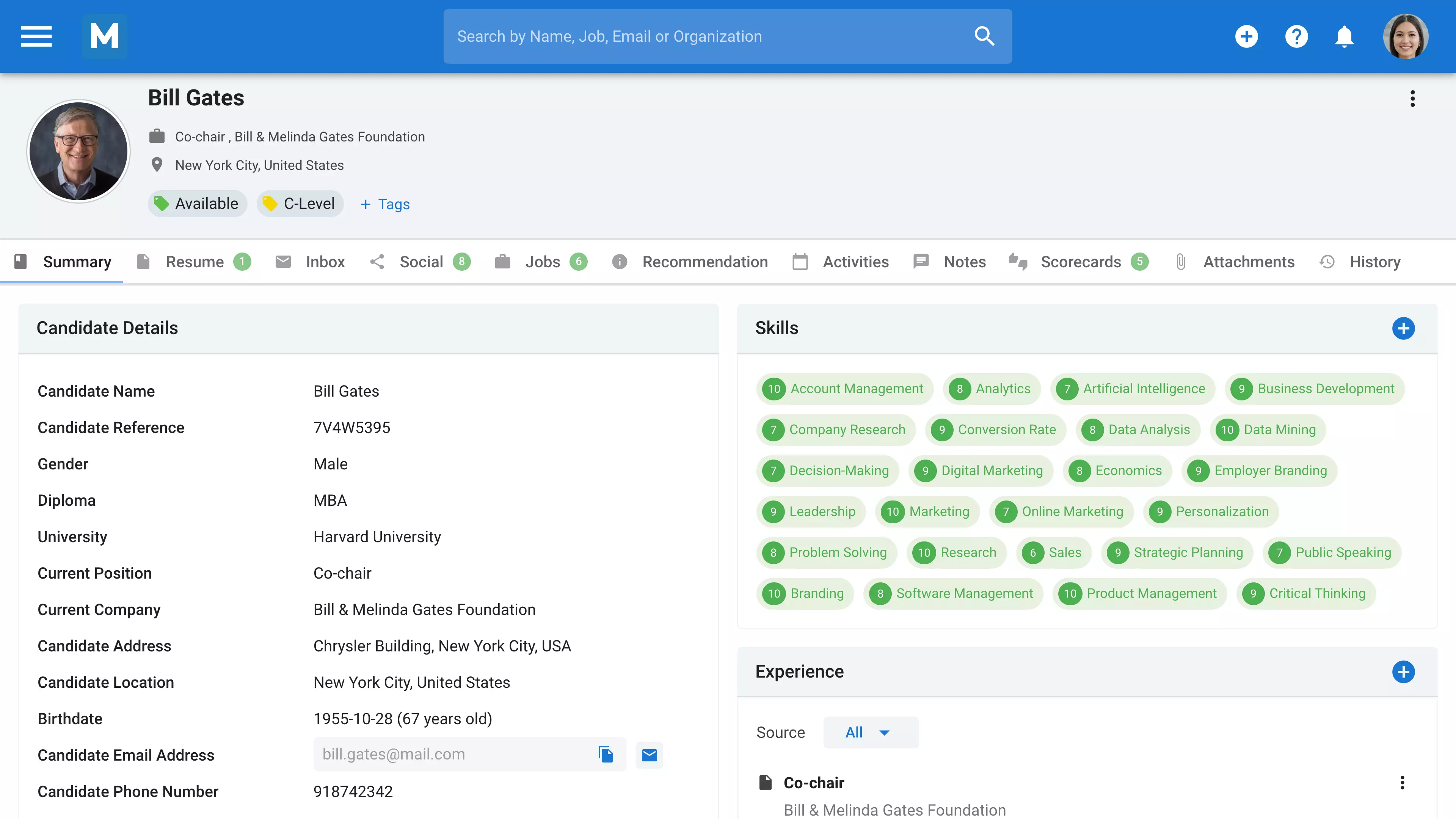
Task: Open the Scorecards tab
Action: [x=1080, y=262]
